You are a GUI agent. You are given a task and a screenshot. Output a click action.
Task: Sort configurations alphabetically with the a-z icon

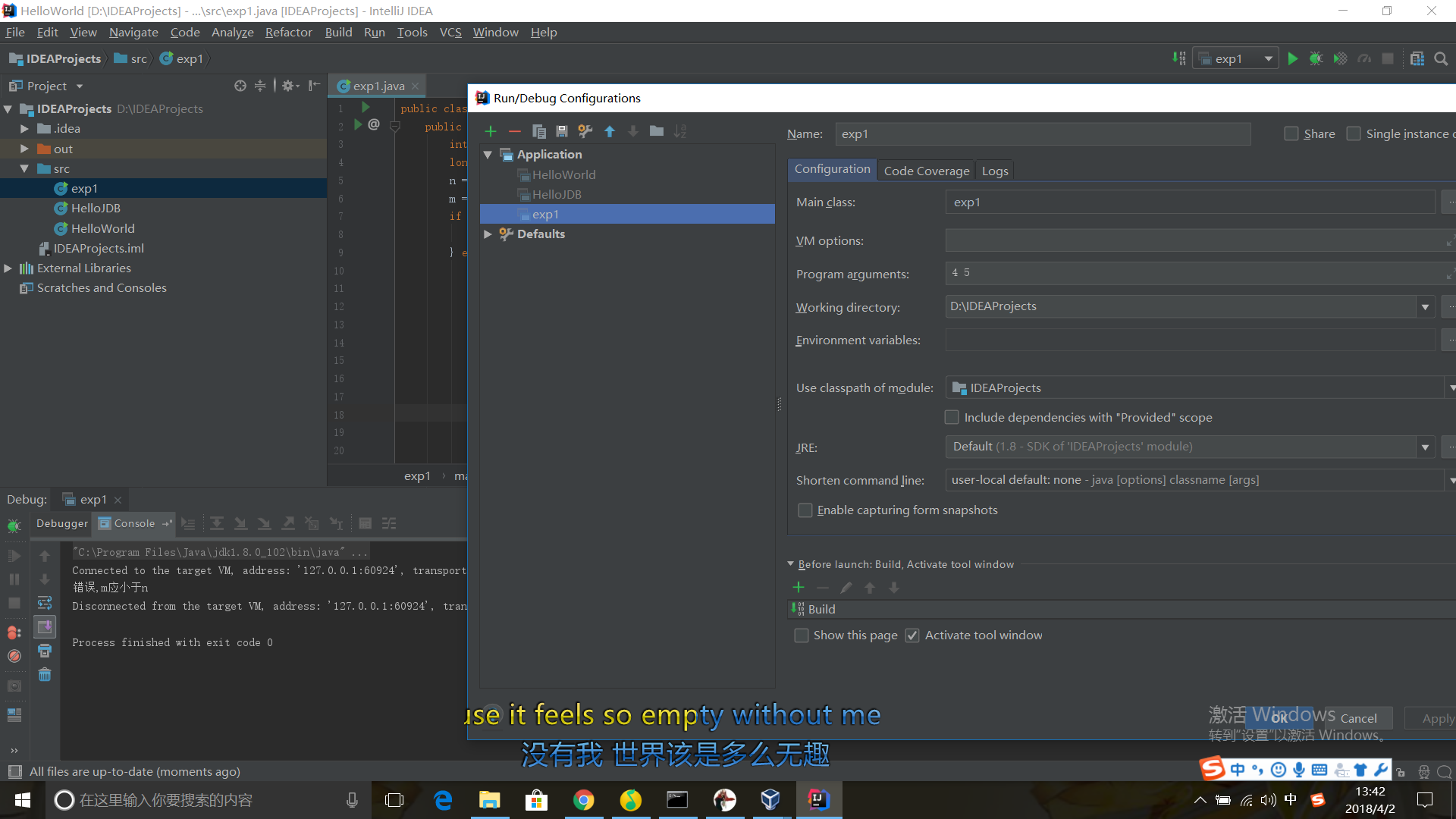pos(680,131)
